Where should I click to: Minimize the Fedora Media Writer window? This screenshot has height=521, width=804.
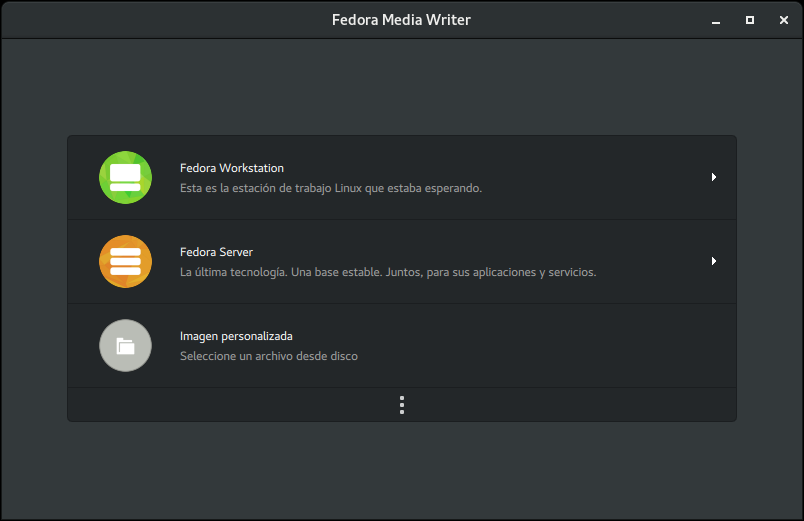coord(716,21)
